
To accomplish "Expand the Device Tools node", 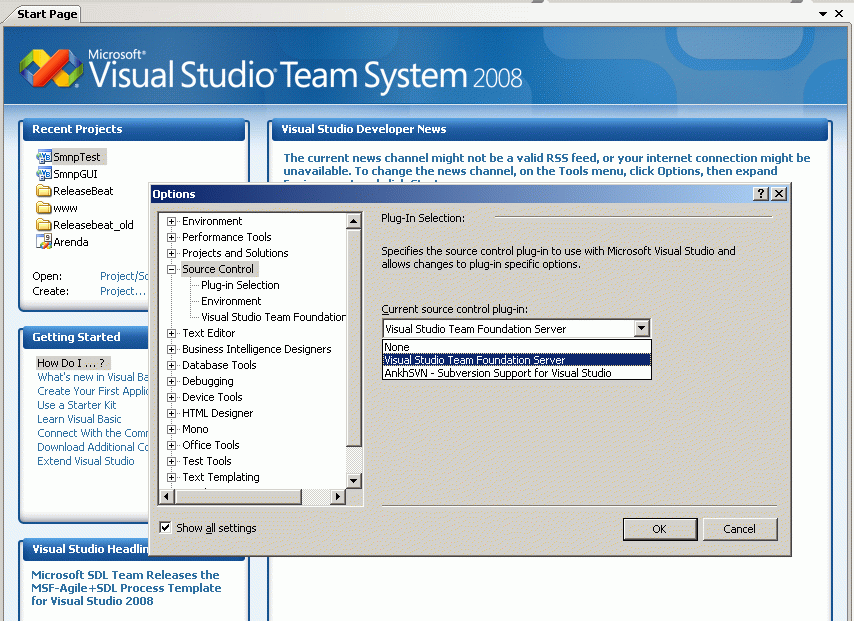I will coord(172,397).
